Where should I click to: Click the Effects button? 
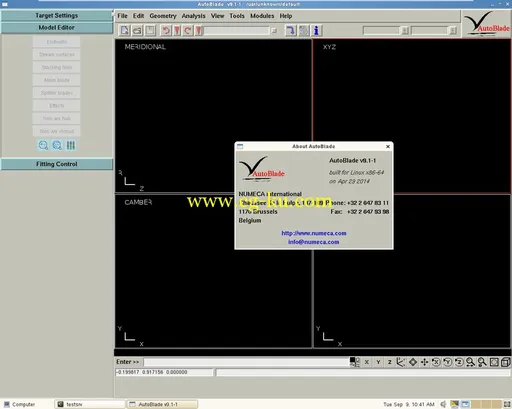point(57,106)
